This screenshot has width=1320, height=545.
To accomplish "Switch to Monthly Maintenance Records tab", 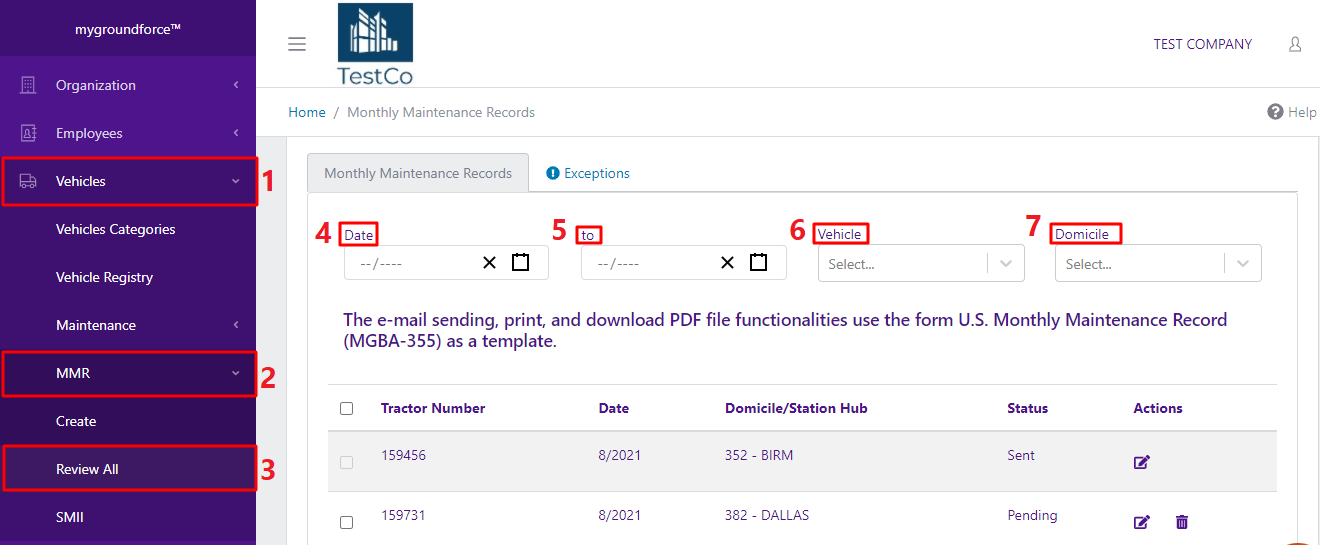I will (x=418, y=173).
